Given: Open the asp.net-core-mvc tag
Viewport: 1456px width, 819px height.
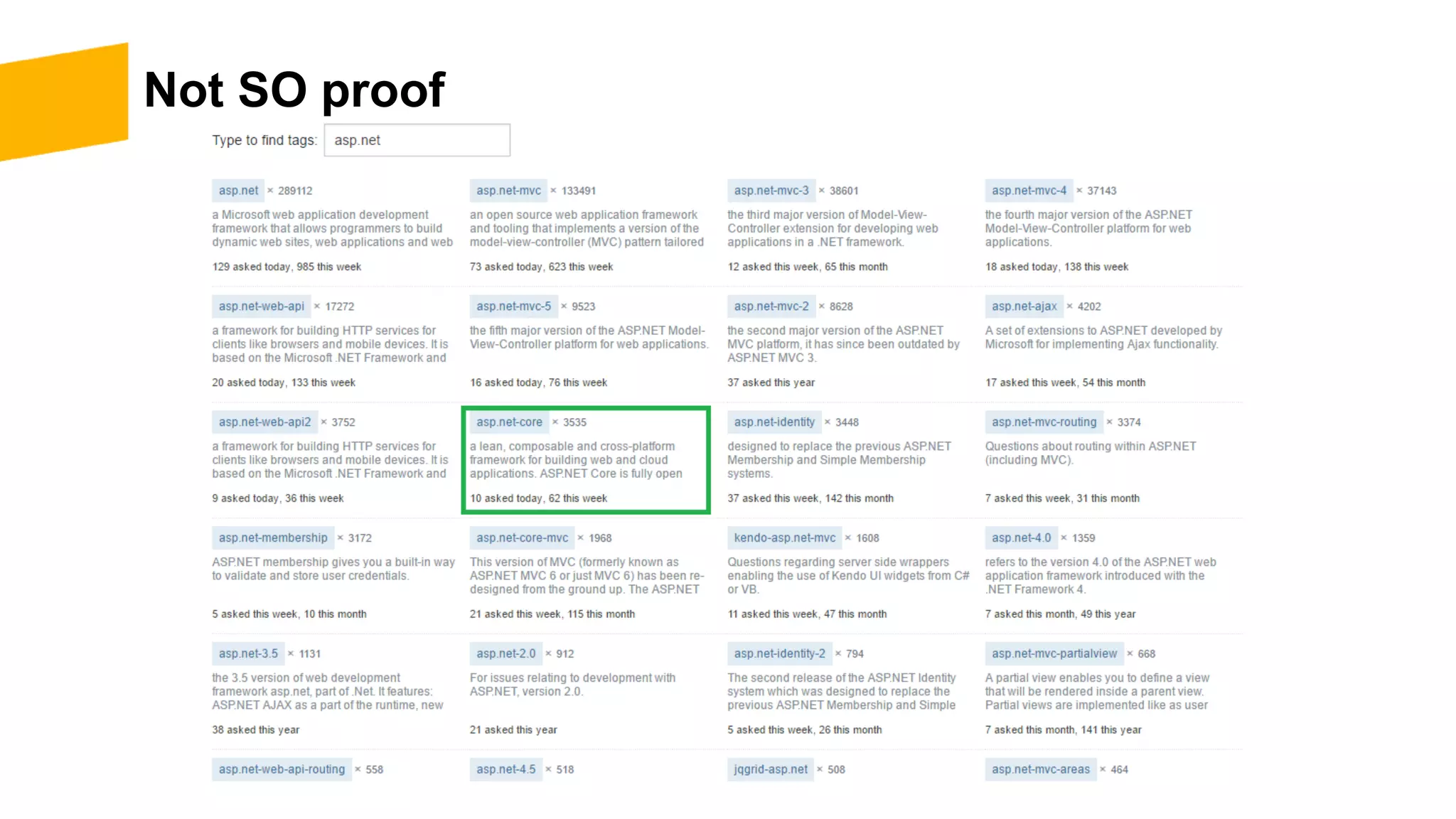Looking at the screenshot, I should pos(522,538).
